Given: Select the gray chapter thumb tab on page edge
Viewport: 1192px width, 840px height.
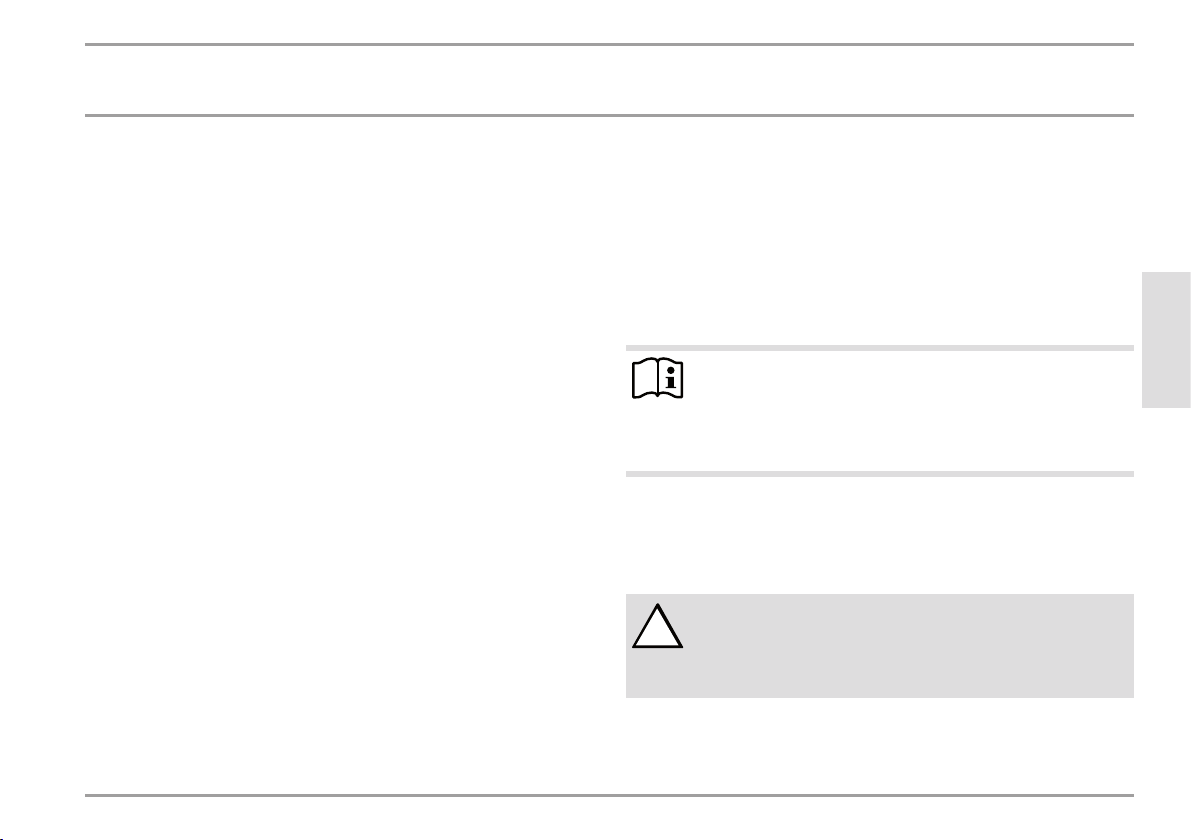Looking at the screenshot, I should point(1165,340).
